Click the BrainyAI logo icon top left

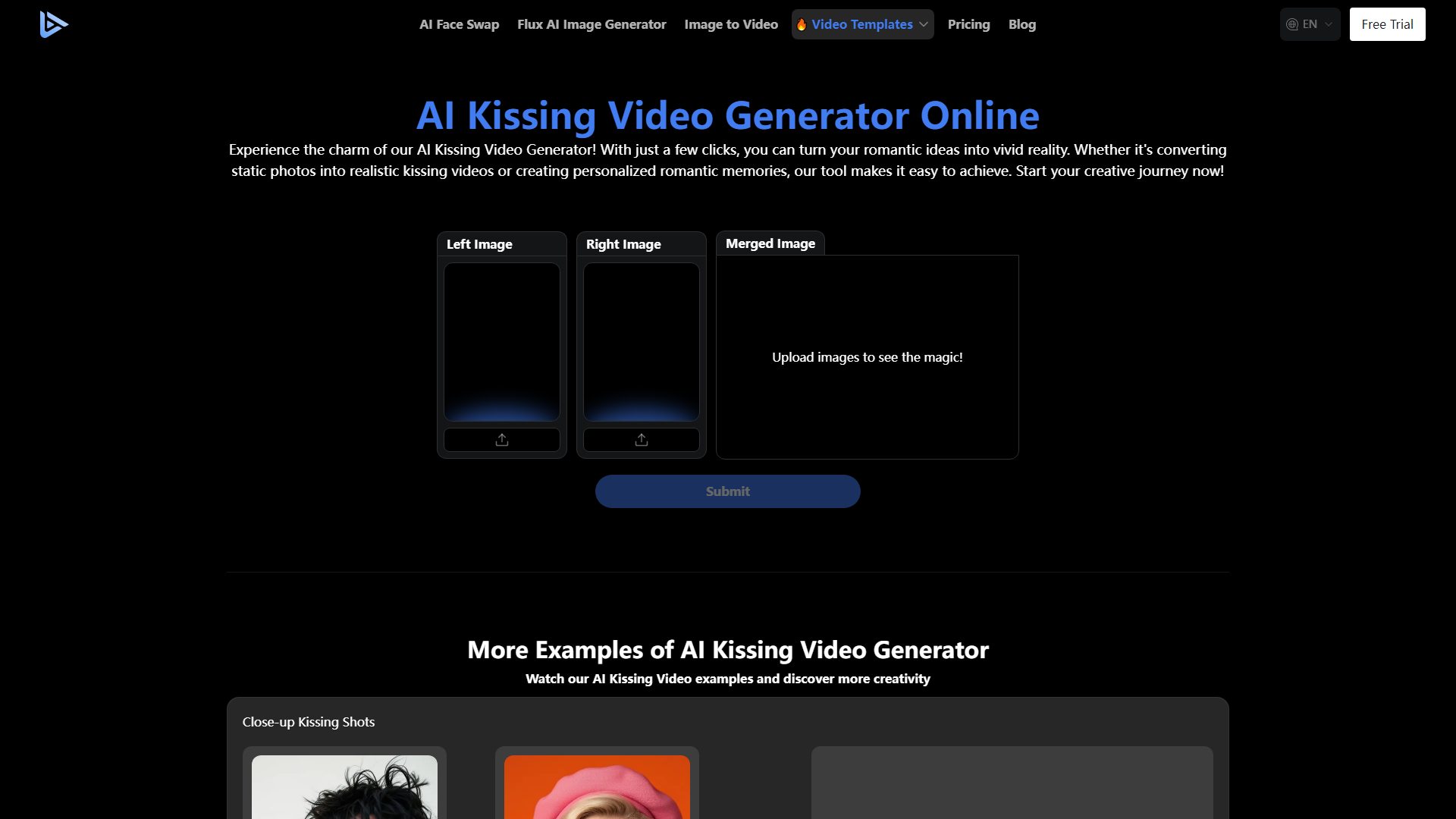pyautogui.click(x=52, y=23)
